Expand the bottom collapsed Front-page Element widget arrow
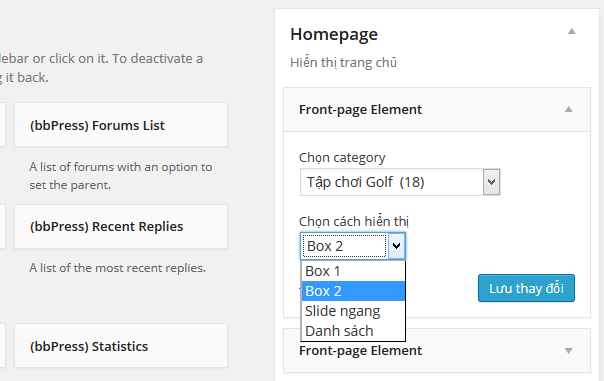 569,351
